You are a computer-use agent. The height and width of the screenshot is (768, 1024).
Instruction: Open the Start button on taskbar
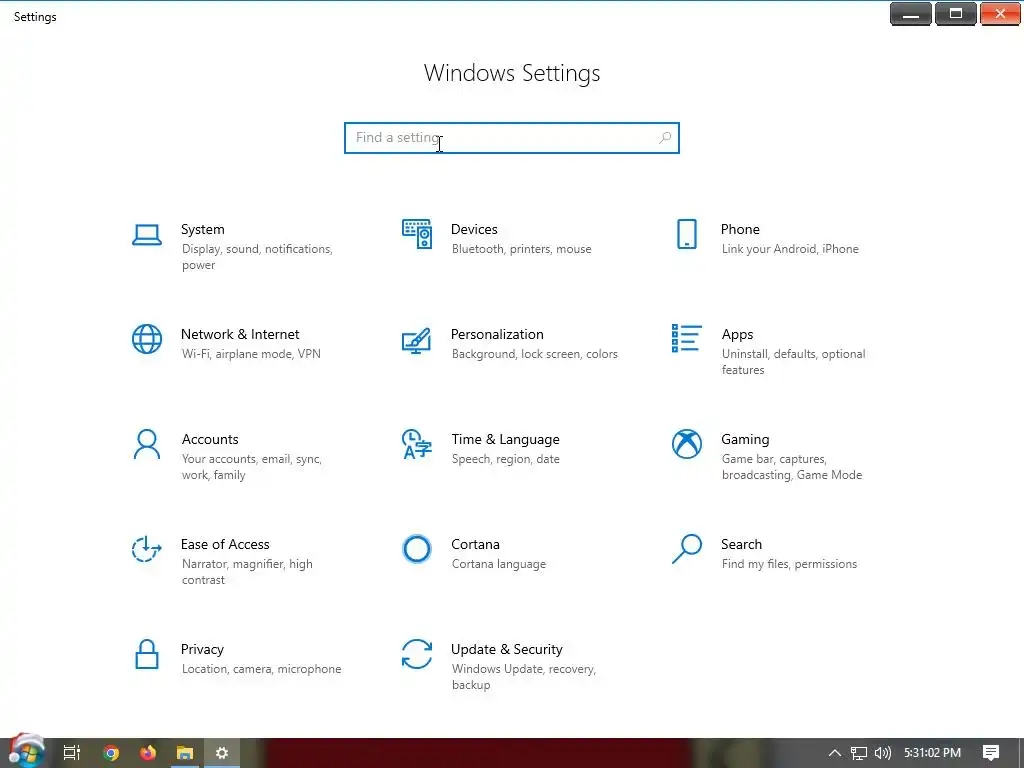(26, 752)
